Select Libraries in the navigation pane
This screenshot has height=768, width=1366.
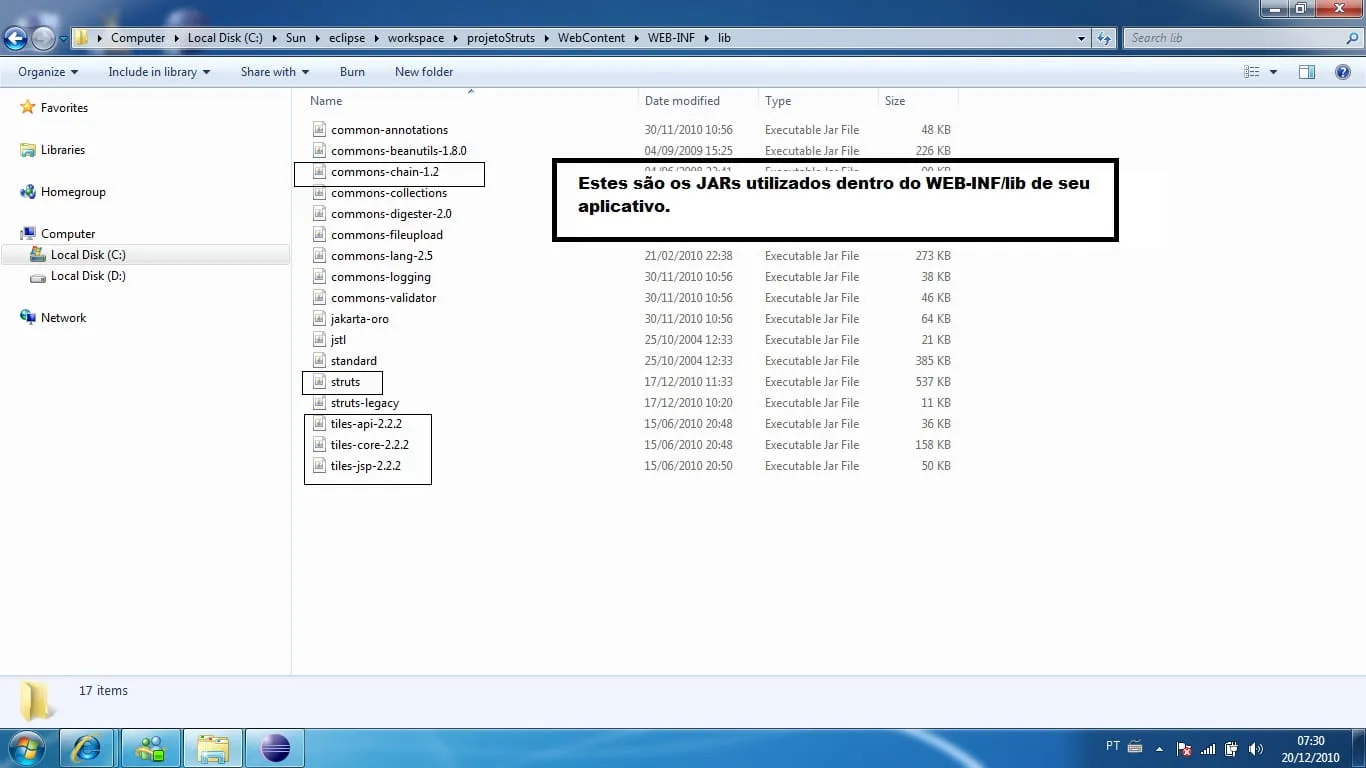point(63,150)
